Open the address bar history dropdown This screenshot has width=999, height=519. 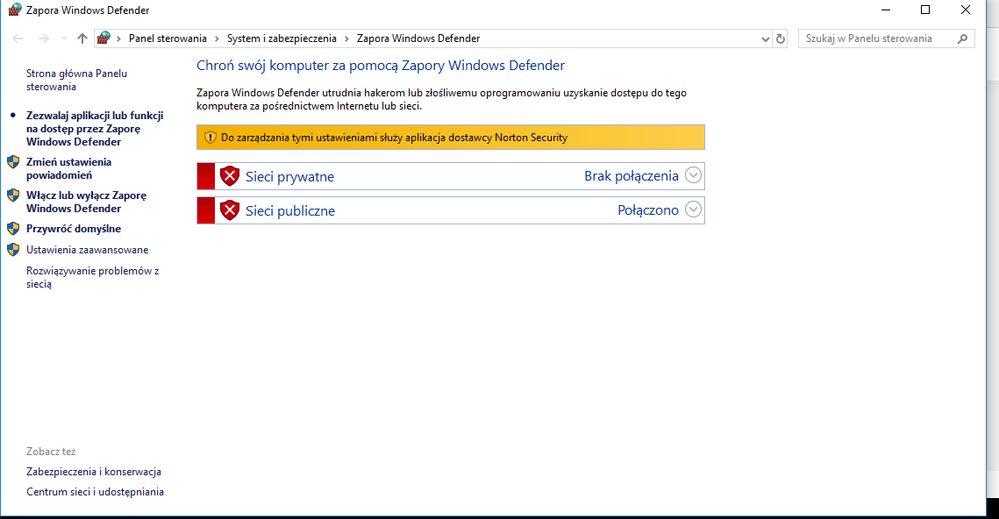765,39
